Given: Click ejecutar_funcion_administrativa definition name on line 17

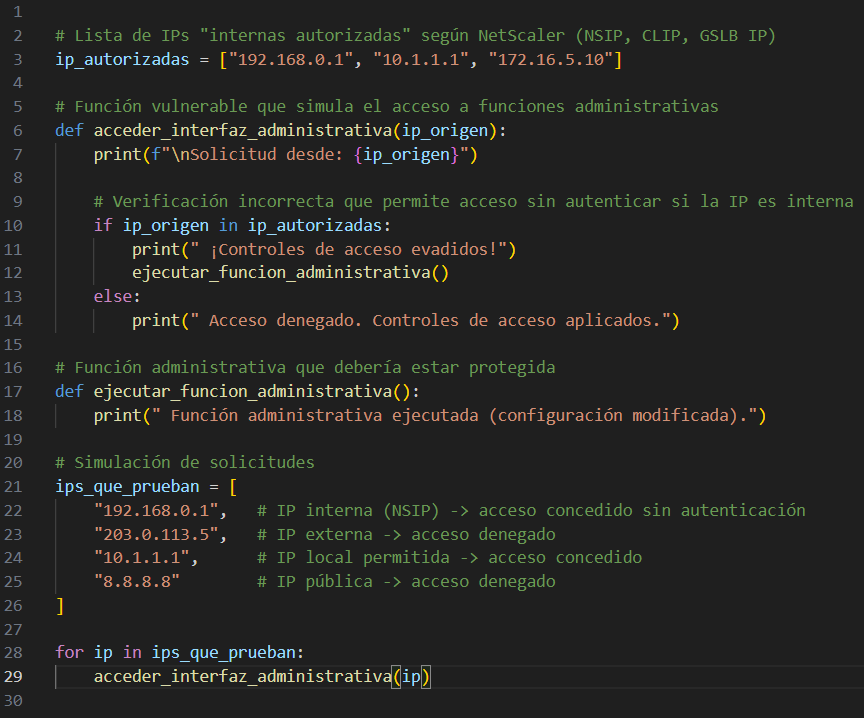Looking at the screenshot, I should coord(242,392).
